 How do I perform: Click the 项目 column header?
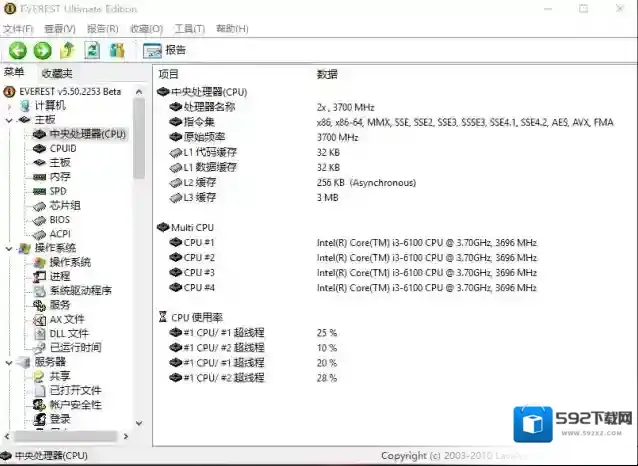pos(169,74)
